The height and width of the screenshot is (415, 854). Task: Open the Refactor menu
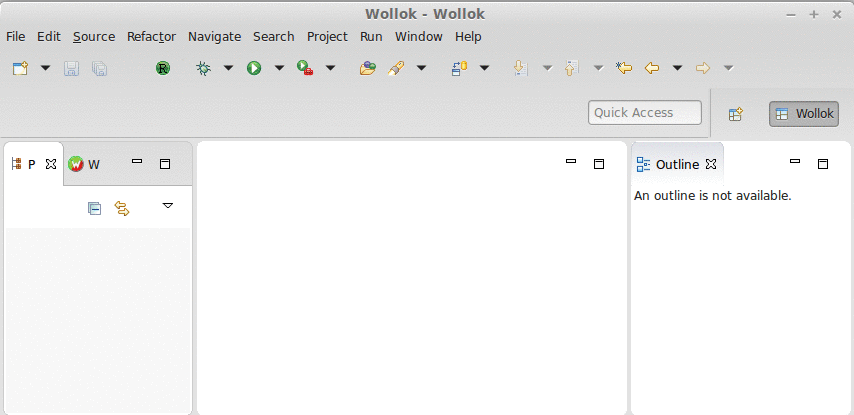[151, 36]
